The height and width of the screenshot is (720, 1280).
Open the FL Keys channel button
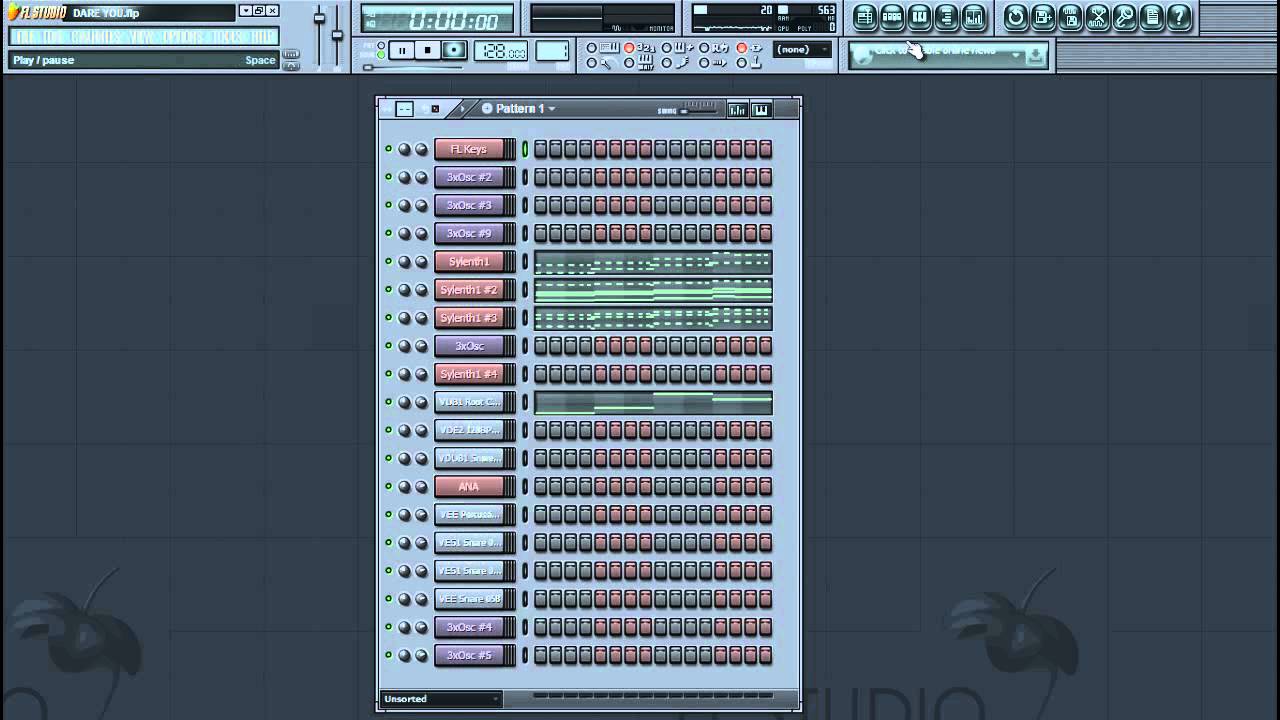[469, 149]
